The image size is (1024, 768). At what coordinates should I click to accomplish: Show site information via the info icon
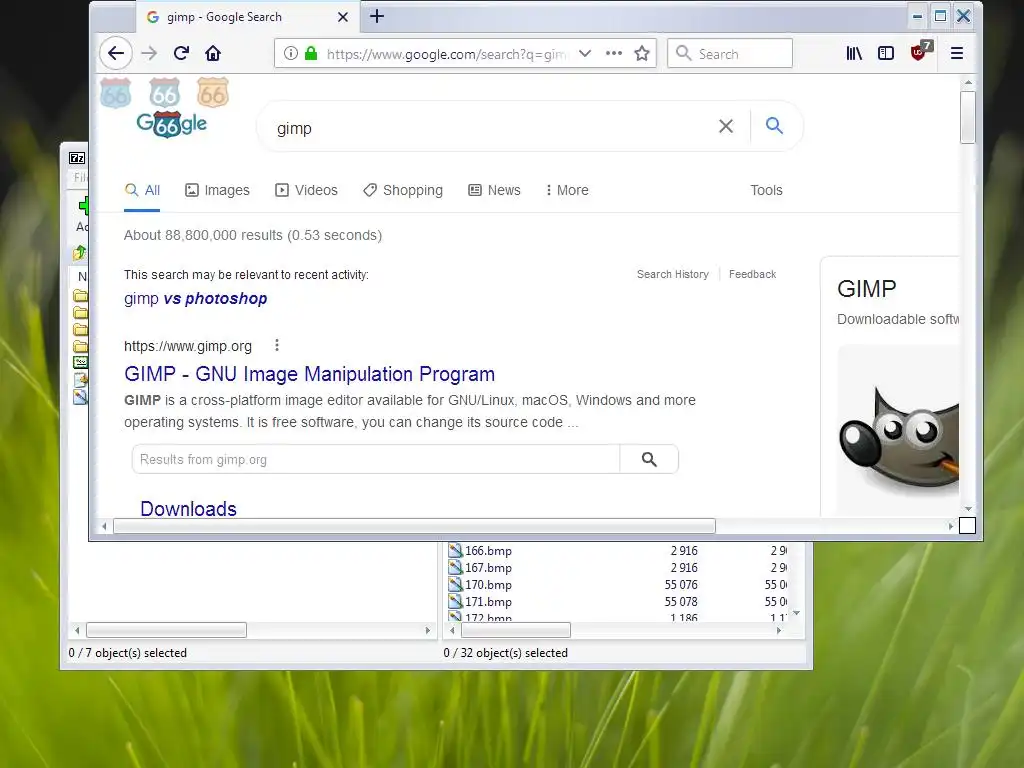291,54
